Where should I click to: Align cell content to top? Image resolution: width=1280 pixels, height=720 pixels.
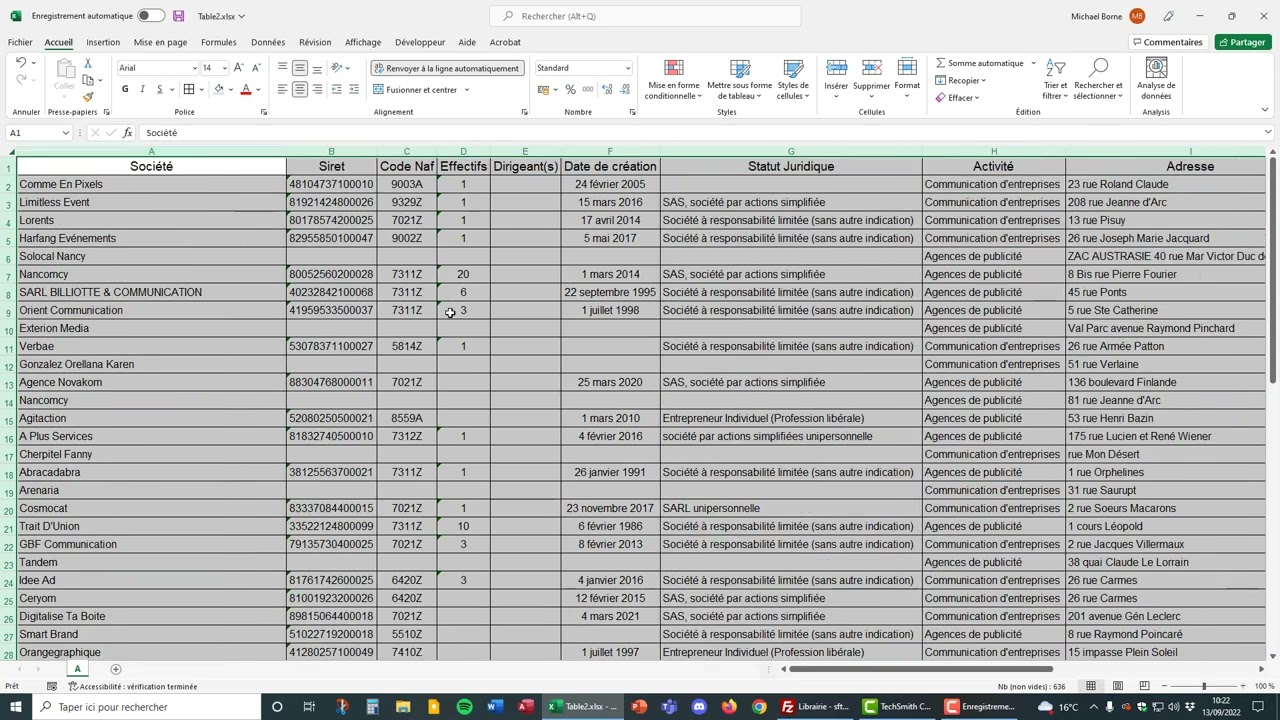[283, 68]
